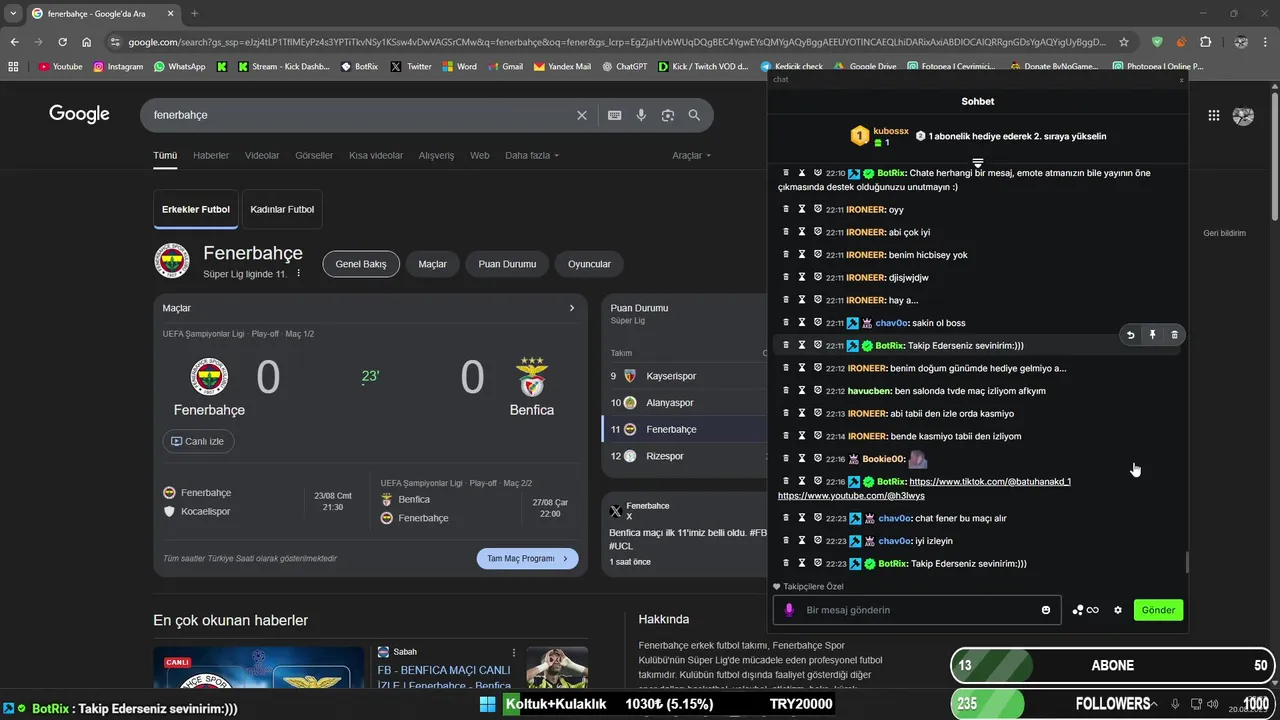
Task: Open the FB - BENFICA MAÇI CANLI headline
Action: click(444, 678)
